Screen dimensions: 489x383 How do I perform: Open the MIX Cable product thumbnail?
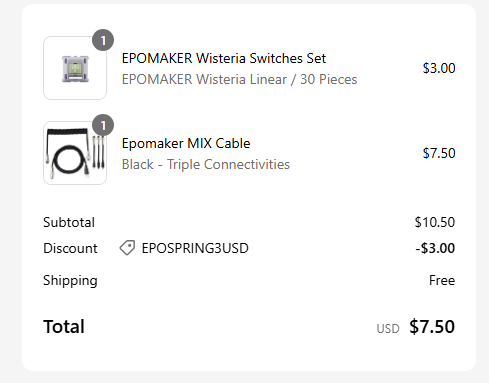click(x=75, y=153)
